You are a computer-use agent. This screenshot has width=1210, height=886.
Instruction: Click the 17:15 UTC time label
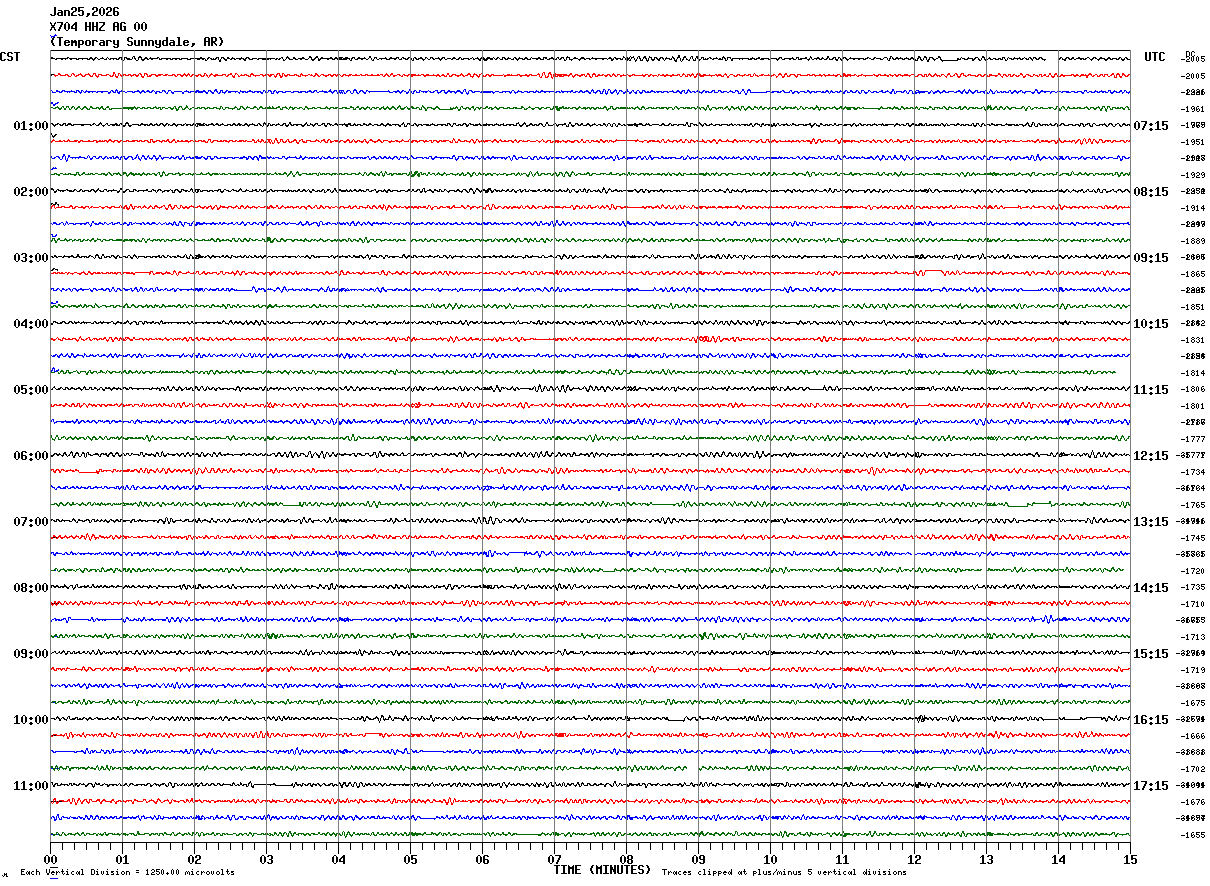pos(1150,786)
